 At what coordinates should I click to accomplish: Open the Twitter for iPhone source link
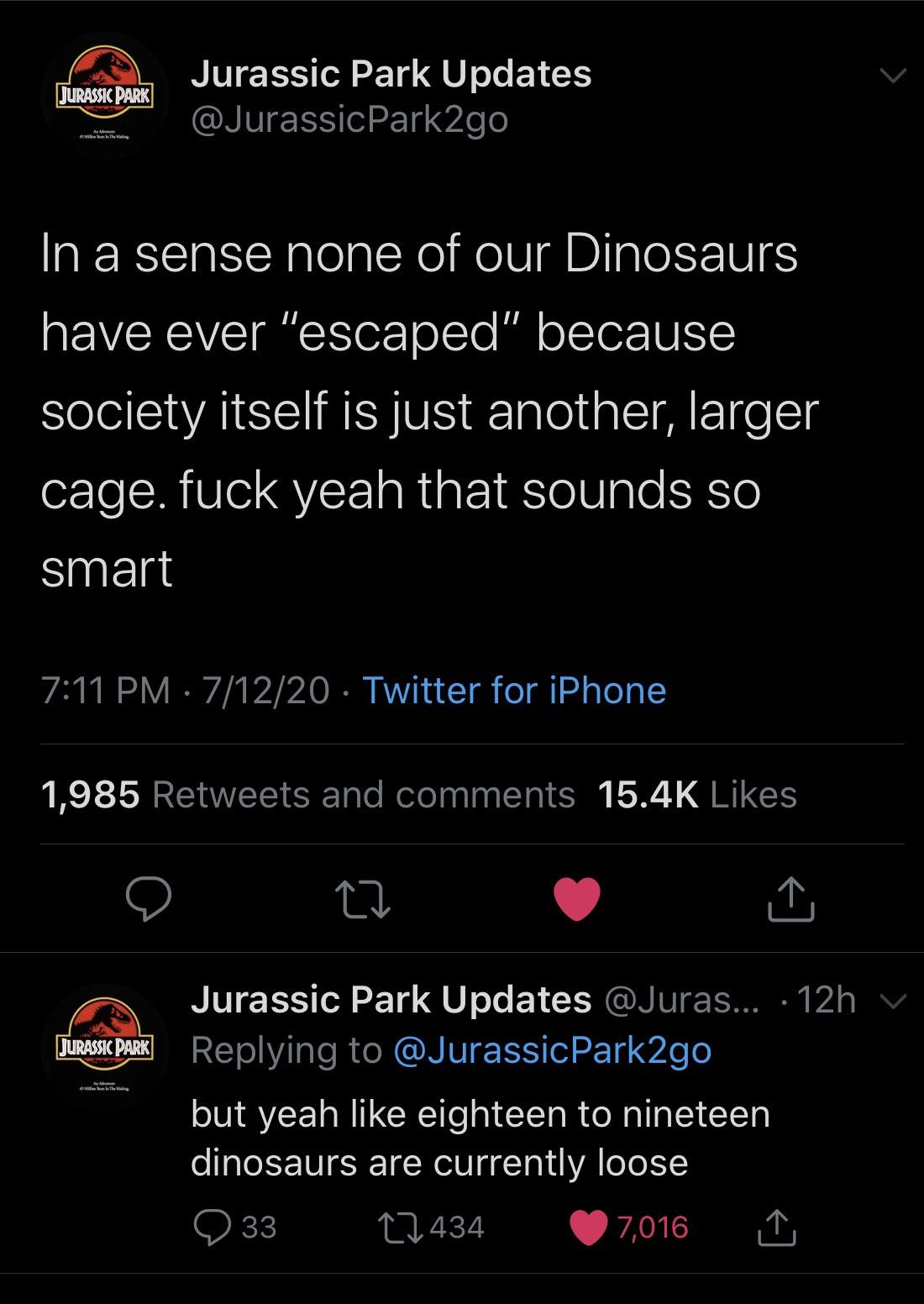tap(514, 691)
